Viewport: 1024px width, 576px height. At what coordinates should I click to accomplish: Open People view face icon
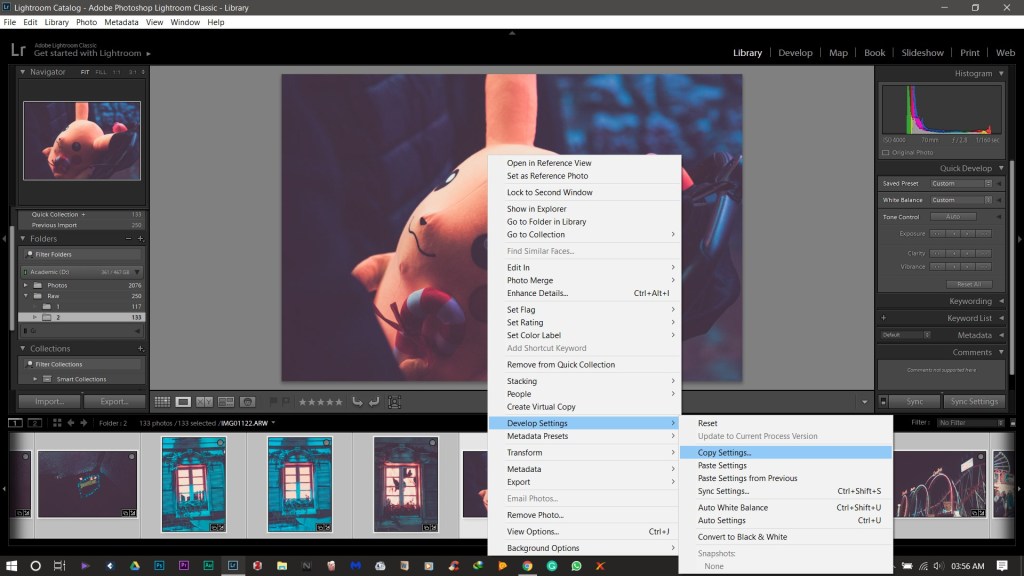(247, 402)
